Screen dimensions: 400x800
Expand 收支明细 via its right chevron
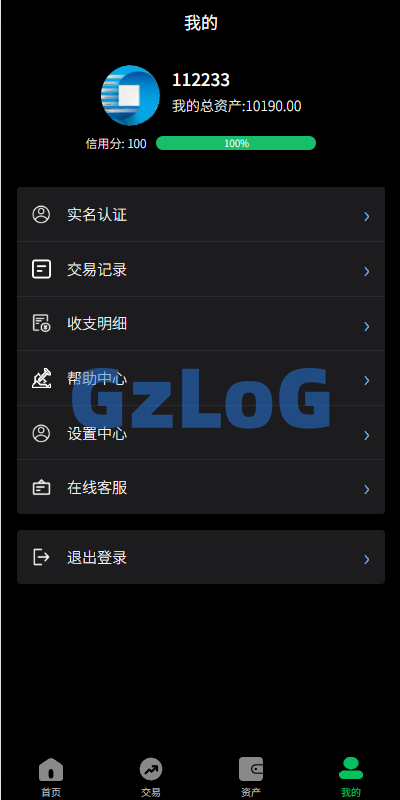pyautogui.click(x=366, y=326)
